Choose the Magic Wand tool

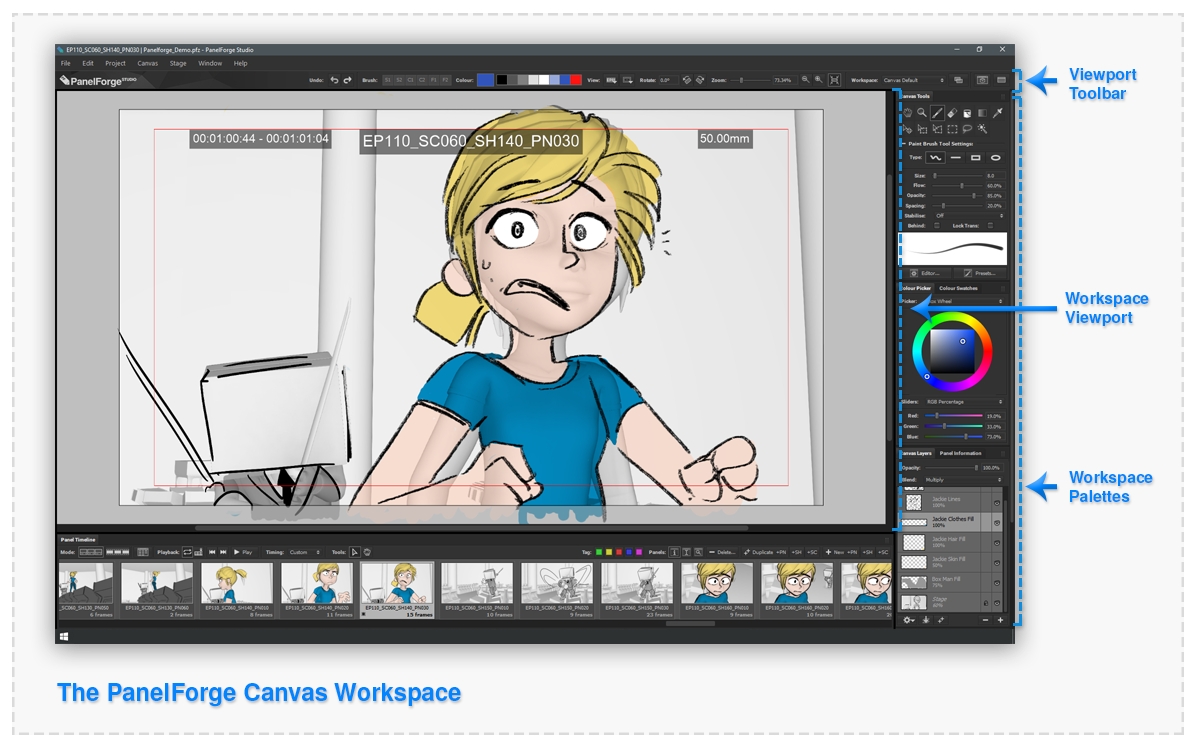[982, 129]
